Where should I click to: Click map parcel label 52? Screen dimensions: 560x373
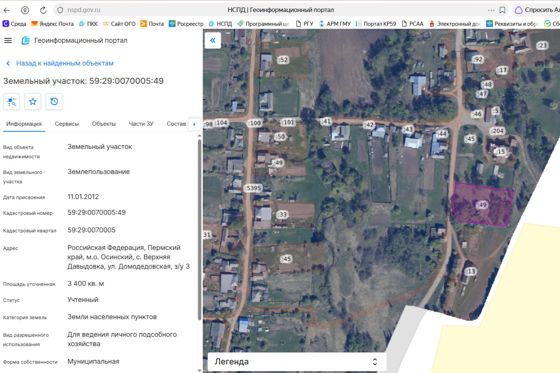pyautogui.click(x=283, y=60)
